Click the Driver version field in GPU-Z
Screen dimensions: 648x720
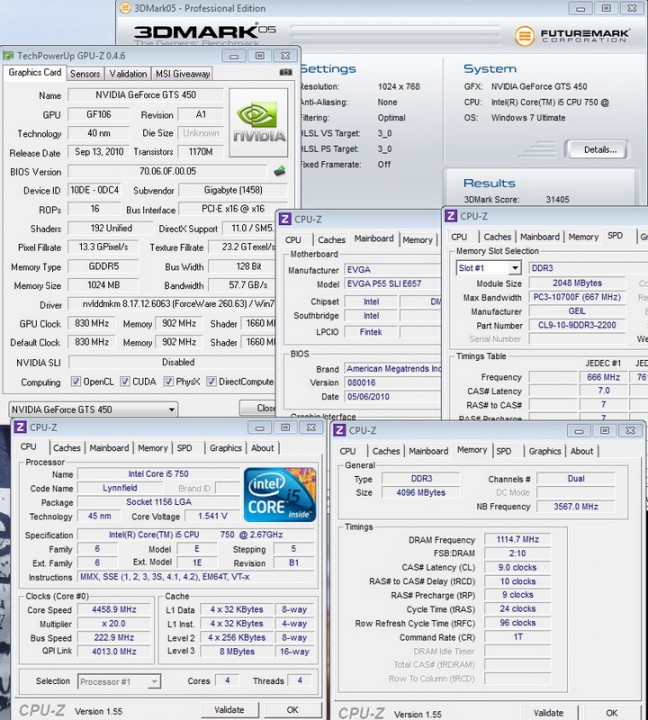(x=173, y=304)
